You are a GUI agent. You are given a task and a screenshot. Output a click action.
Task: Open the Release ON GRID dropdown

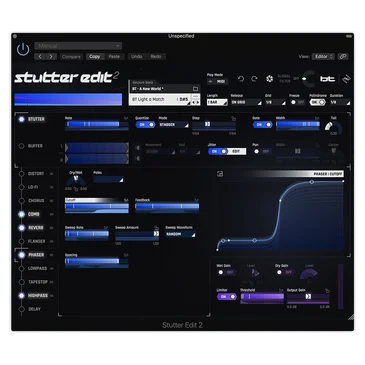click(x=246, y=102)
